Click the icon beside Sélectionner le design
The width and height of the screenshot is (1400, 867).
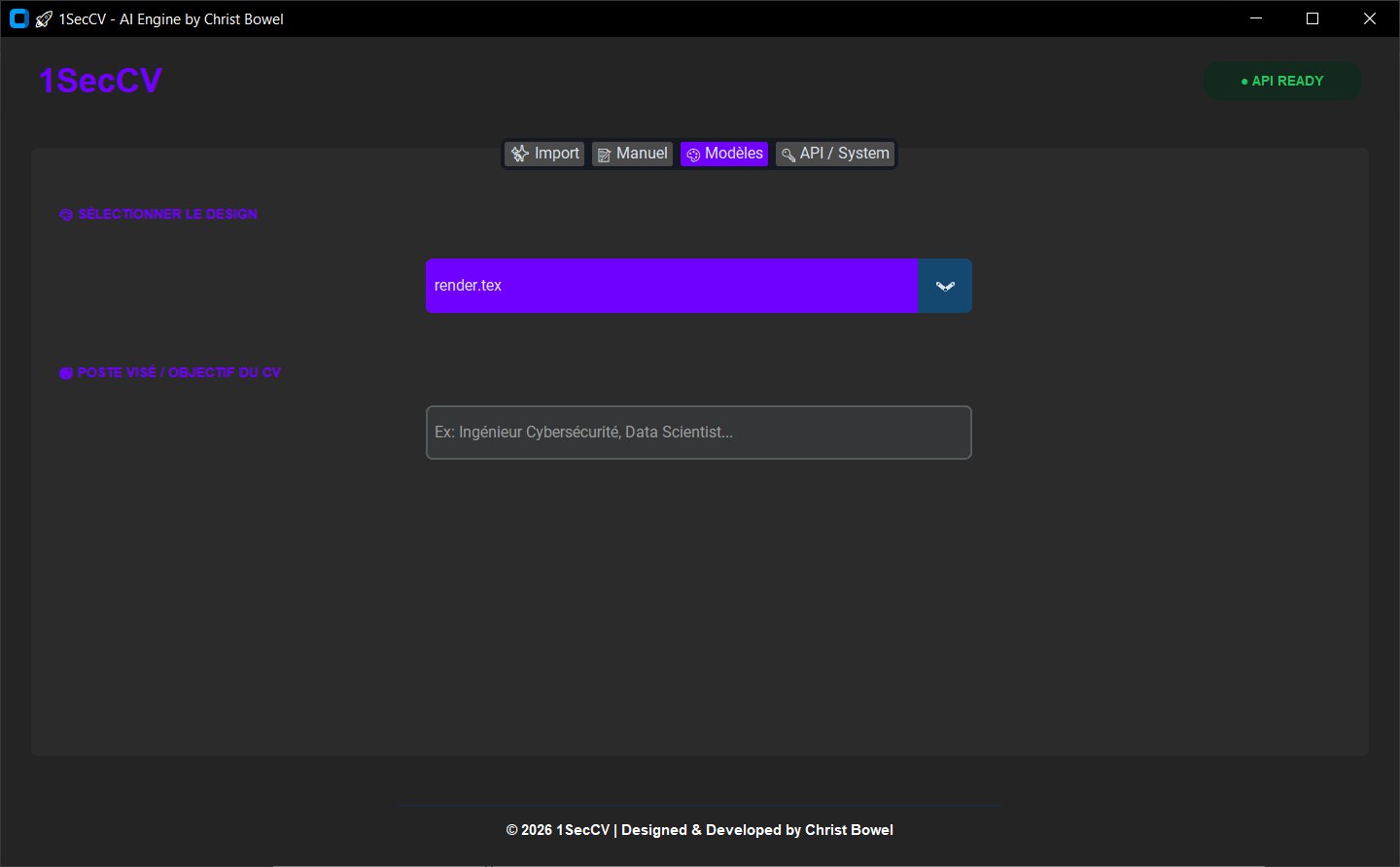[x=66, y=215]
